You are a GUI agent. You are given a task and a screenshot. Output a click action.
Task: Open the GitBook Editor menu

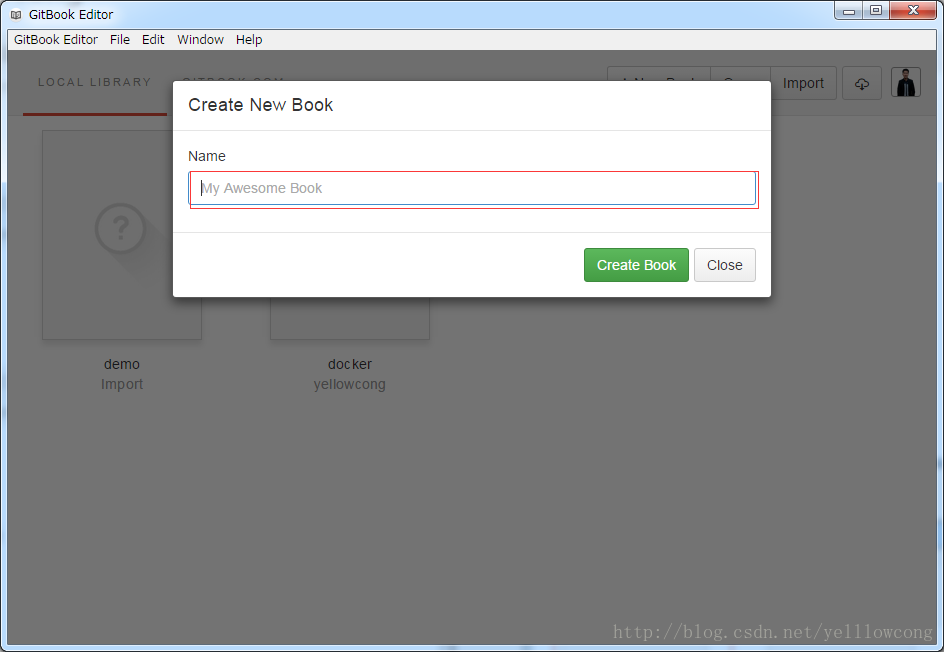55,40
